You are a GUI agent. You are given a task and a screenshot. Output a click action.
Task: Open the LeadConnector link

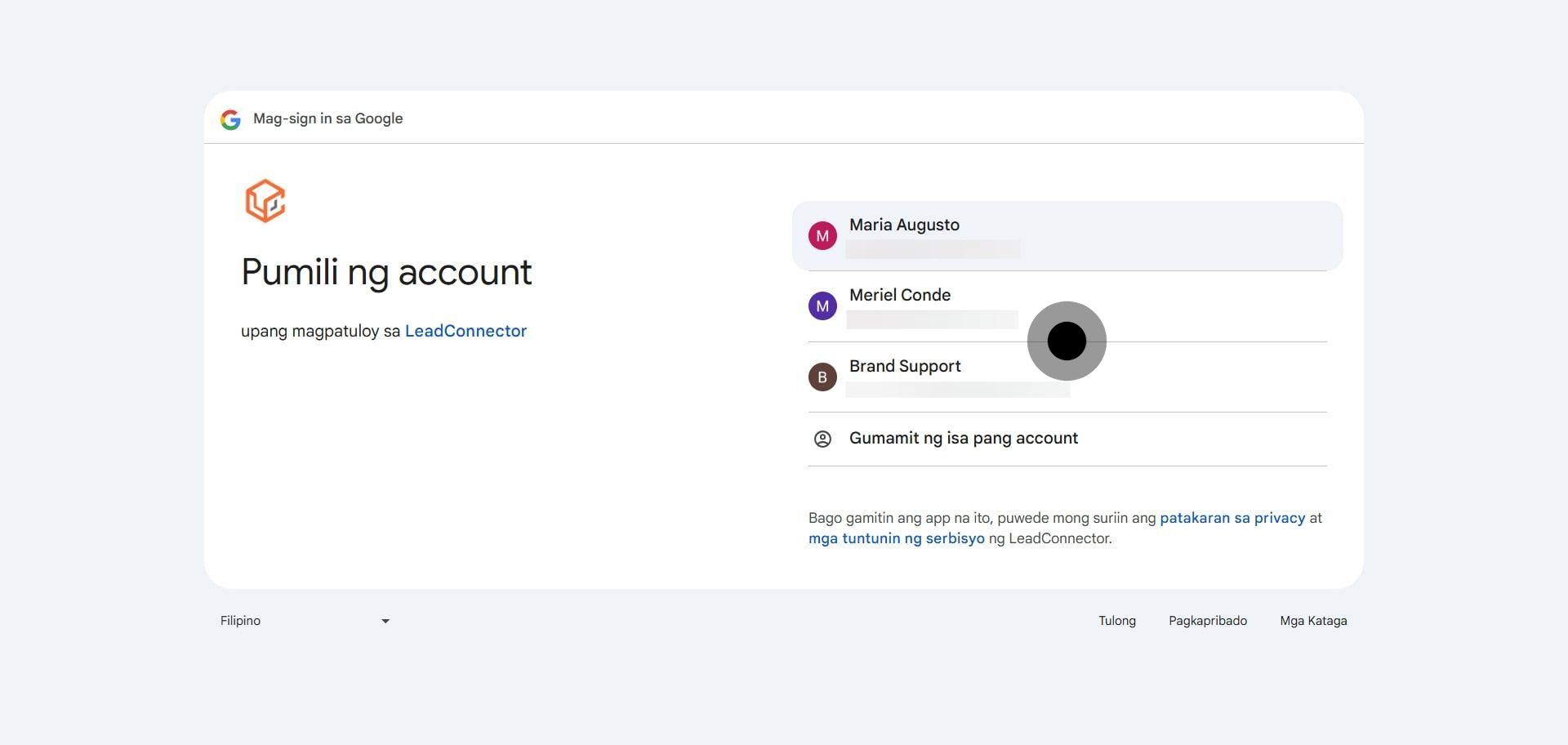pos(465,331)
